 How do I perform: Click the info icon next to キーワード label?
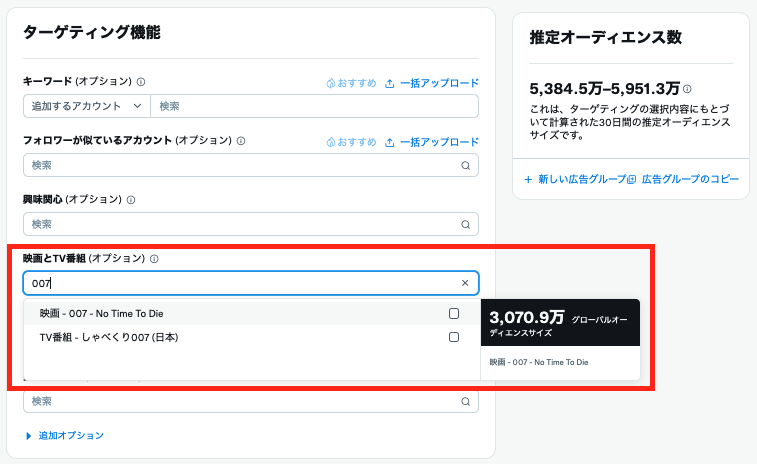click(x=141, y=83)
